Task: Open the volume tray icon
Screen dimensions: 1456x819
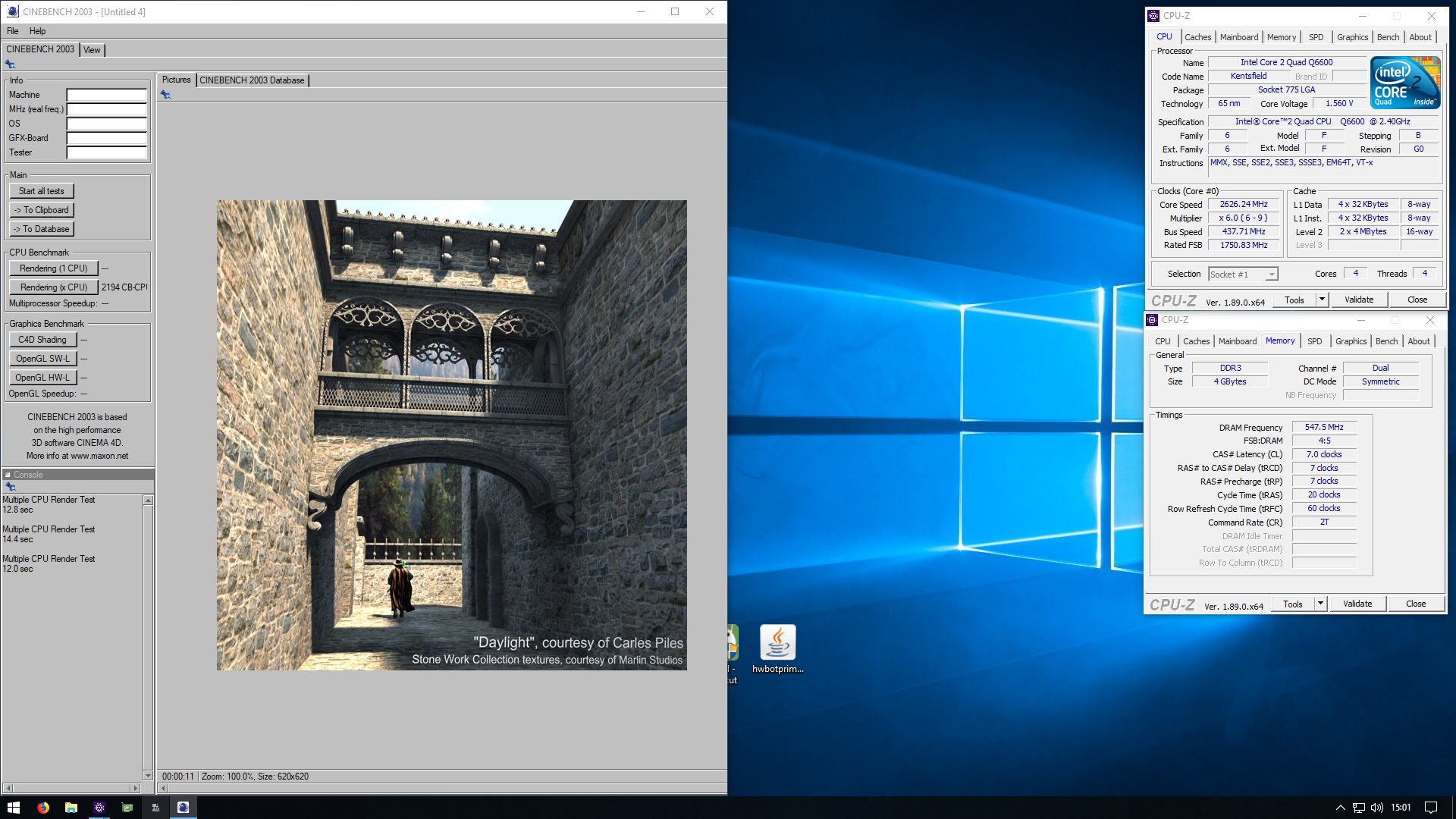Action: (x=1376, y=808)
